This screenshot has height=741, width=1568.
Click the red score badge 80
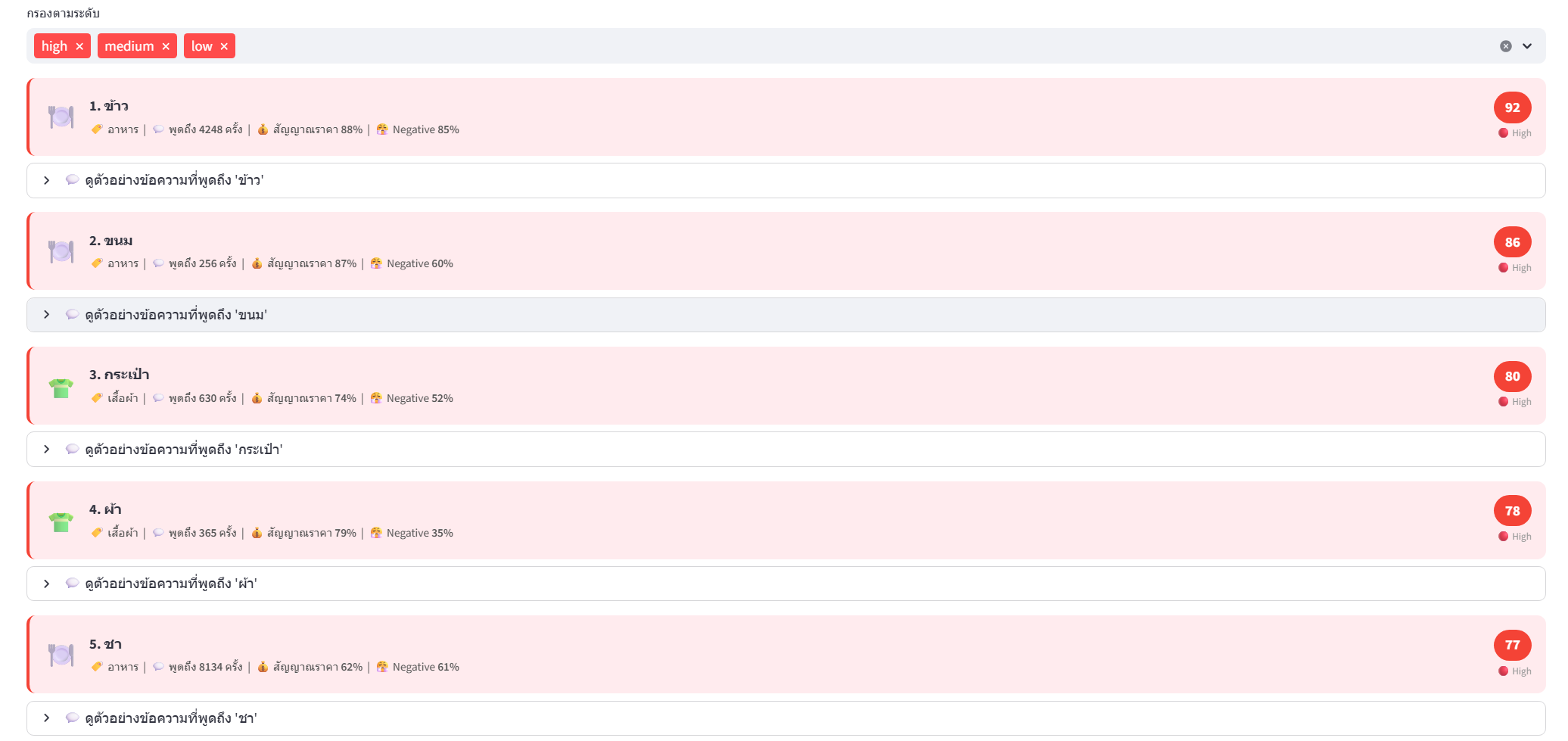point(1512,376)
